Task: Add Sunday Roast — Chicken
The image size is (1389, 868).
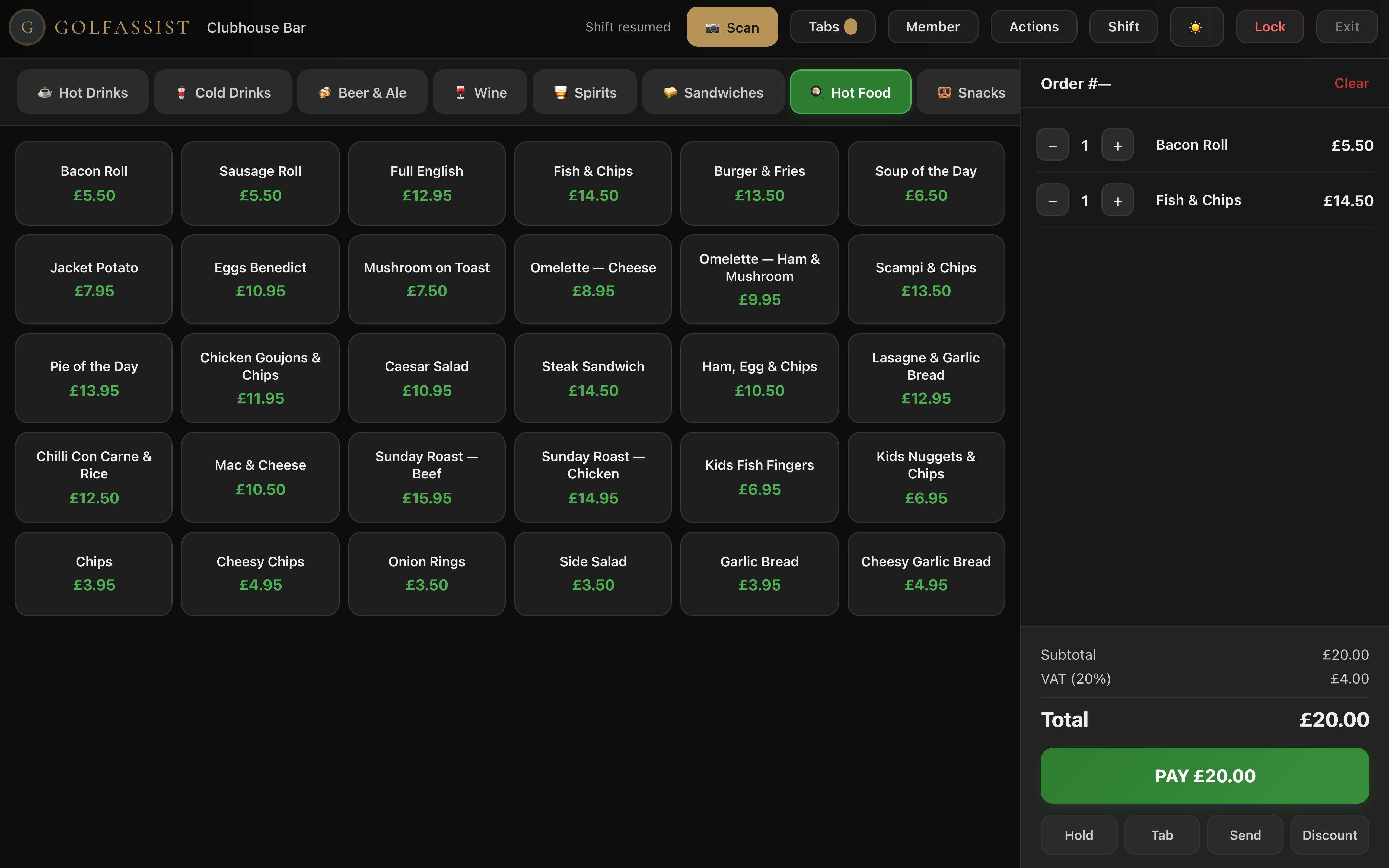Action: 593,477
